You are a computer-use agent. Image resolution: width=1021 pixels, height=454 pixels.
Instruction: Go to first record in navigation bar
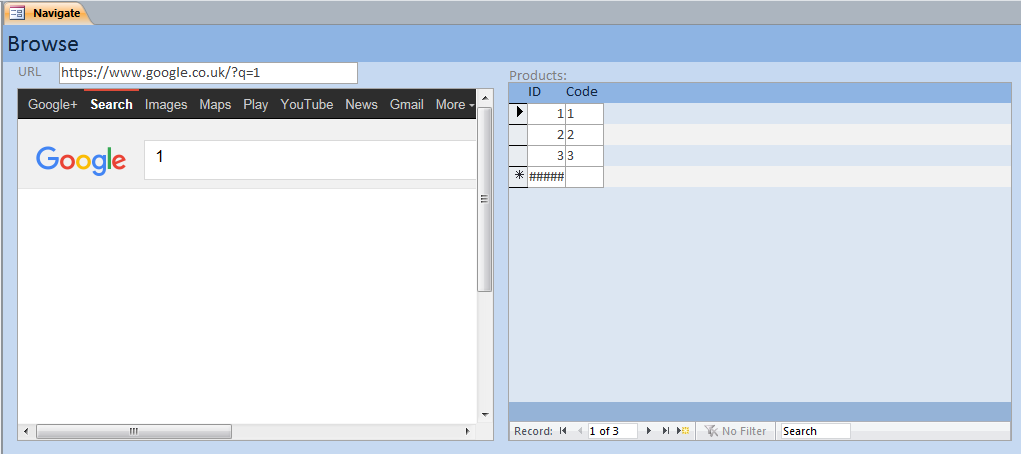tap(563, 431)
